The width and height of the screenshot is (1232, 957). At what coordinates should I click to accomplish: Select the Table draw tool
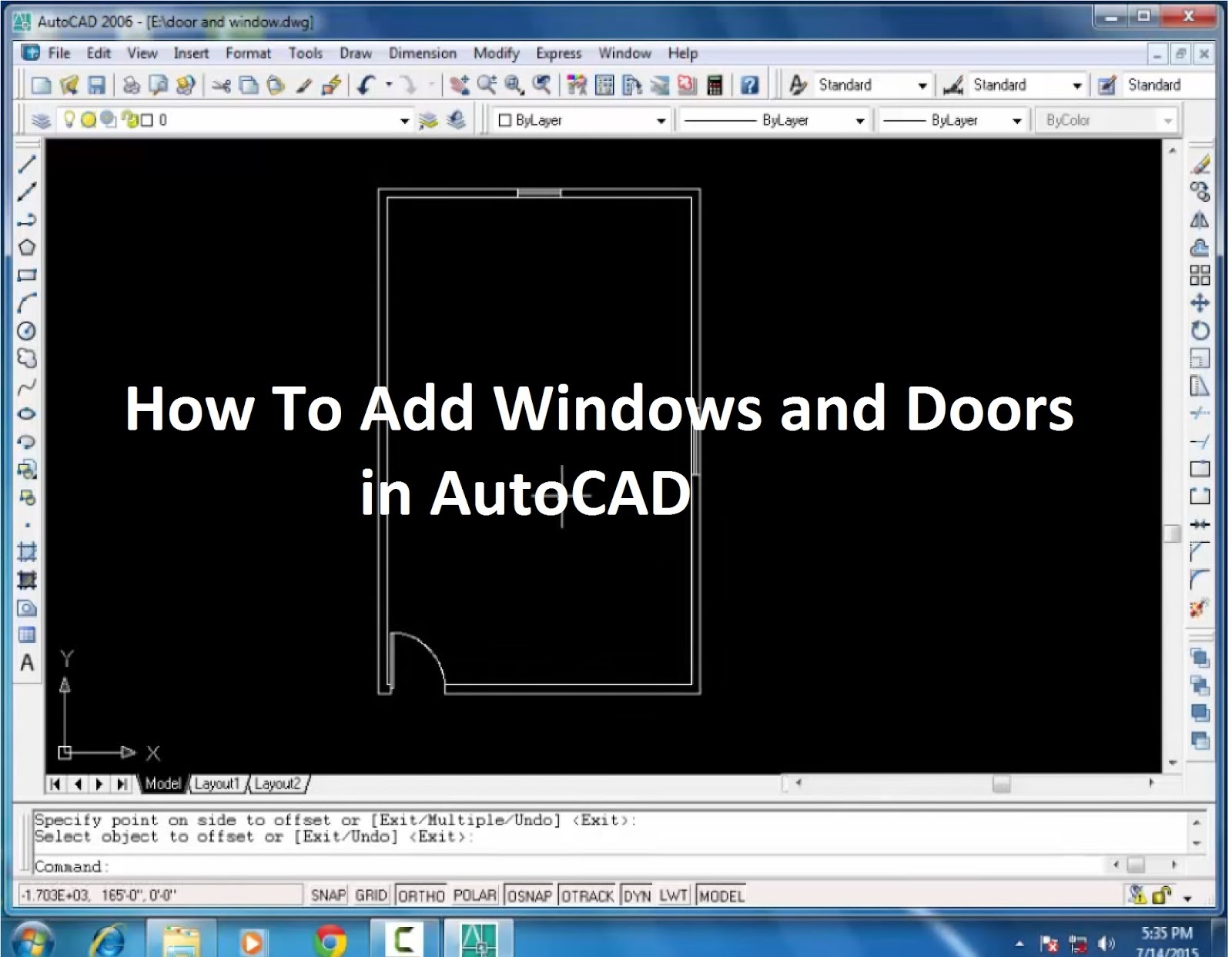[x=27, y=635]
